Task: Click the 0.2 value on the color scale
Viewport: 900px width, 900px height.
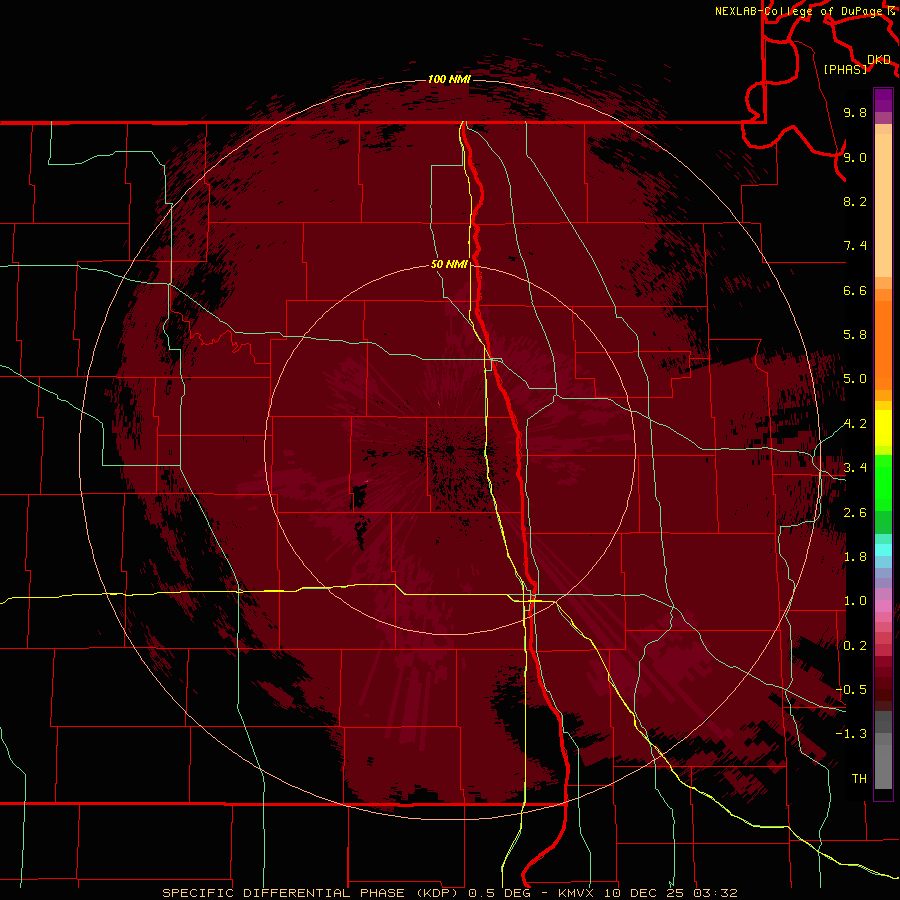Action: pos(855,646)
